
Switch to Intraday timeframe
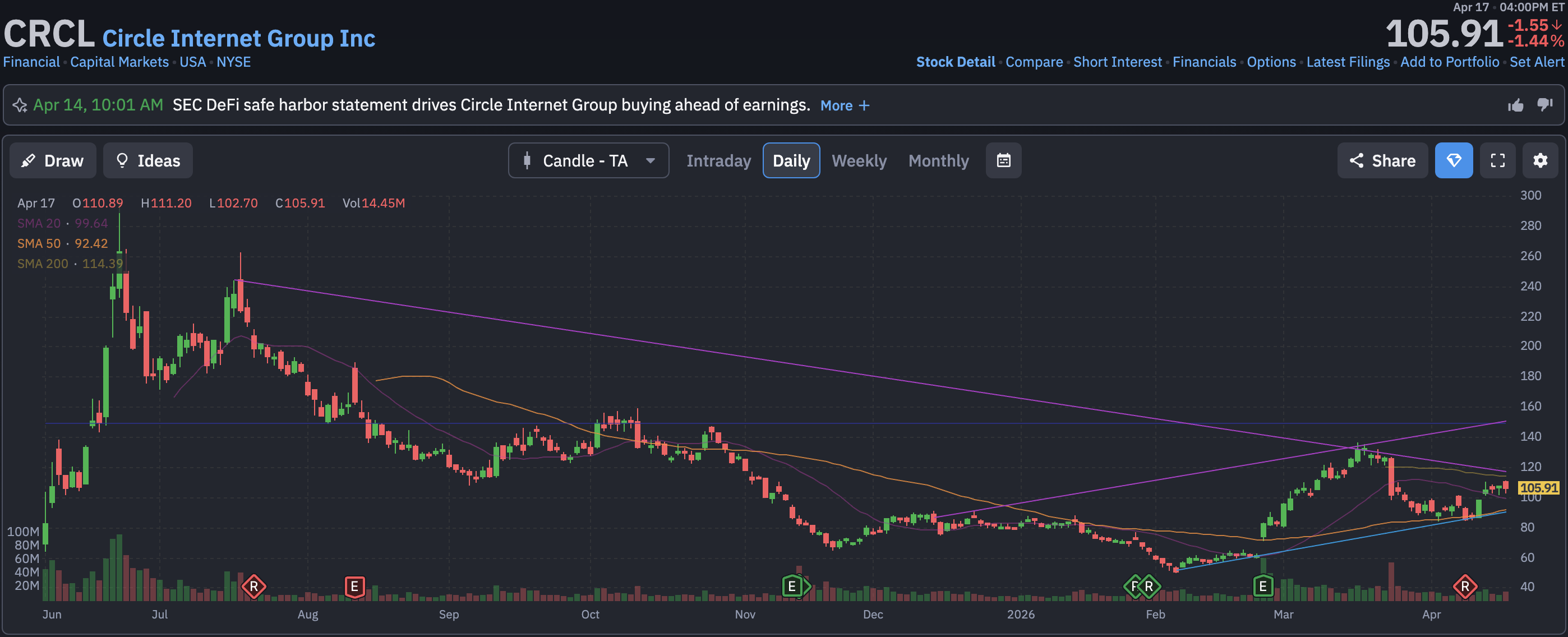pyautogui.click(x=718, y=160)
